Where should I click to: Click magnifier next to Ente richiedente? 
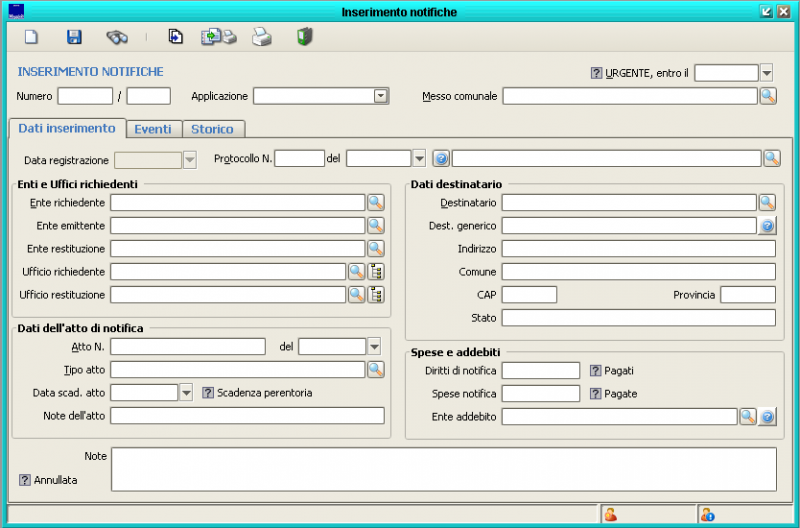(x=376, y=203)
